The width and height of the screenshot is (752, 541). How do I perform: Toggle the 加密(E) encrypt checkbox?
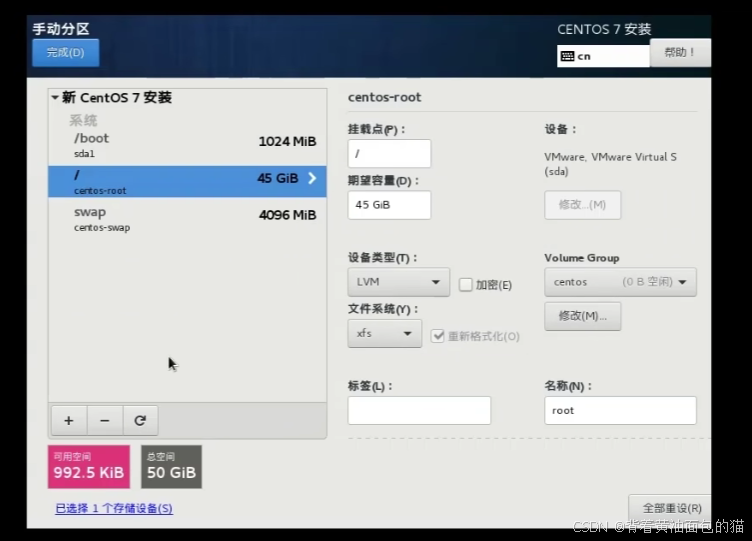[465, 284]
